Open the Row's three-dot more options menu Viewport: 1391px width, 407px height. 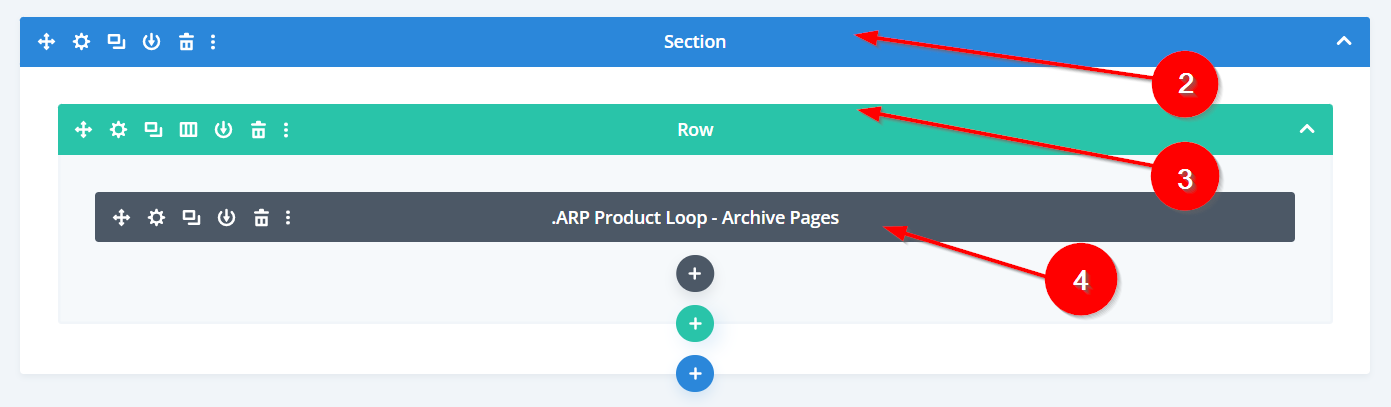[x=286, y=129]
